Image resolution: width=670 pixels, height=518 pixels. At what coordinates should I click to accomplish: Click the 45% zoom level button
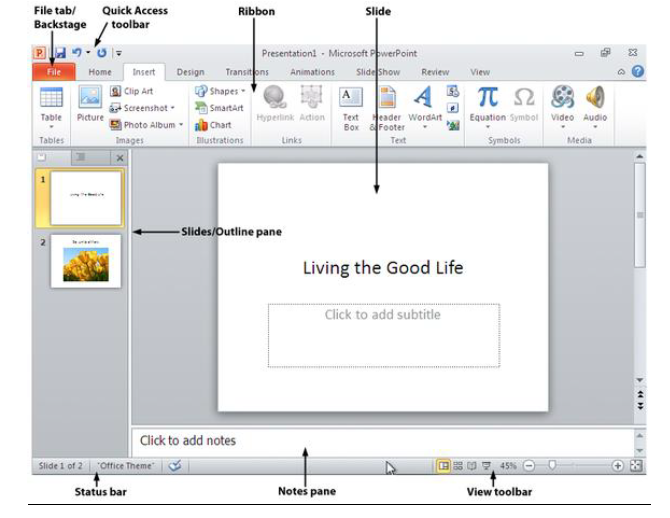(508, 466)
